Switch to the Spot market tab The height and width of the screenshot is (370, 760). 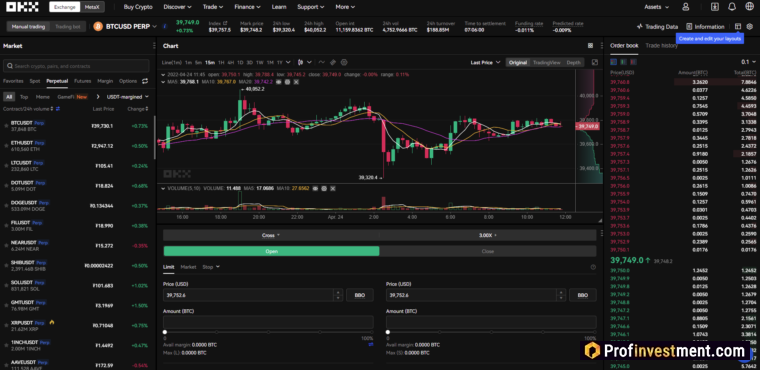pyautogui.click(x=35, y=81)
